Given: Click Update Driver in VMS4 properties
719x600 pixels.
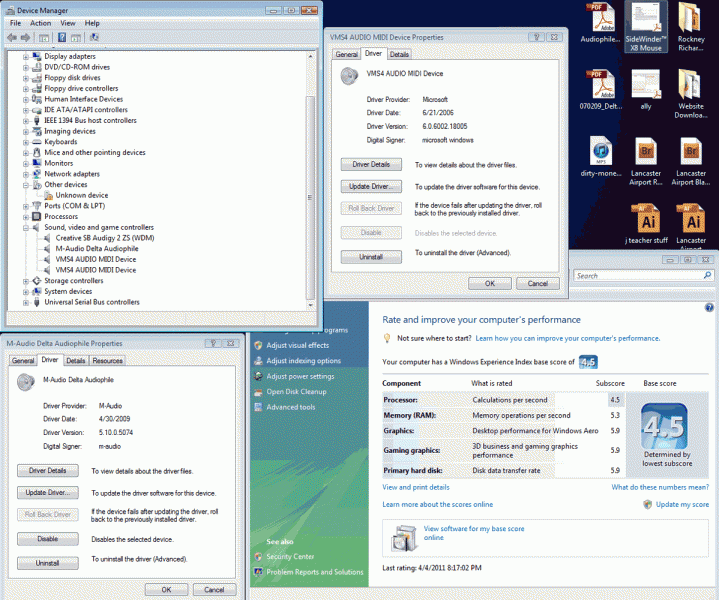Looking at the screenshot, I should coord(371,186).
